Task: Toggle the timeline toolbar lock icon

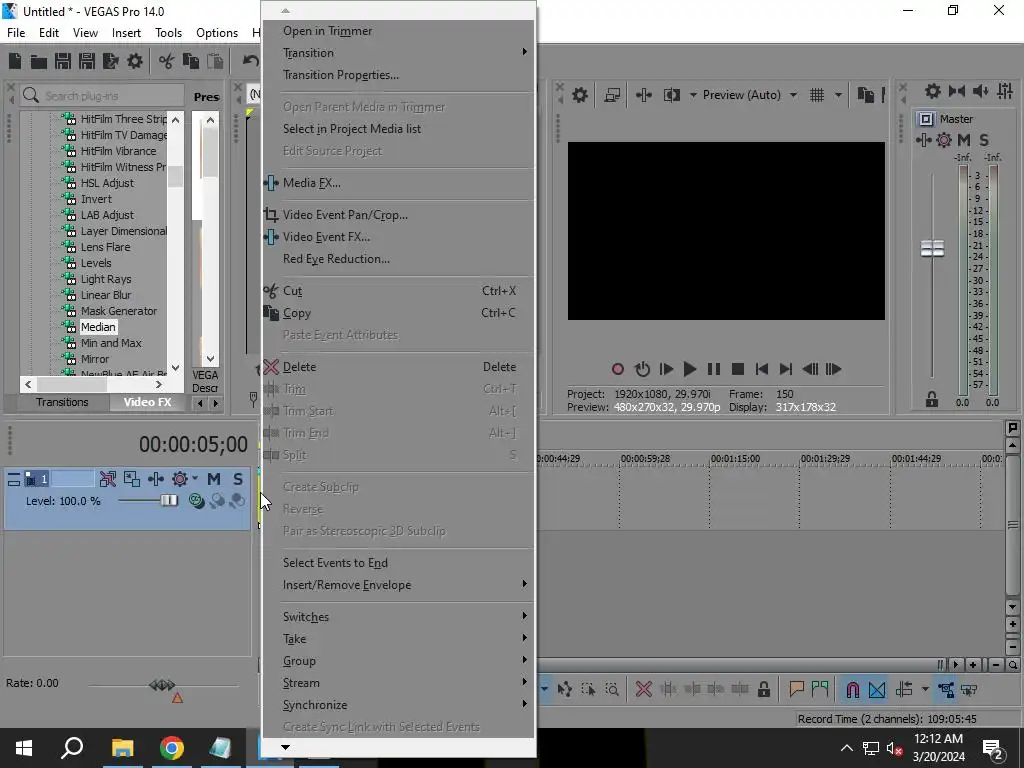Action: pyautogui.click(x=763, y=690)
